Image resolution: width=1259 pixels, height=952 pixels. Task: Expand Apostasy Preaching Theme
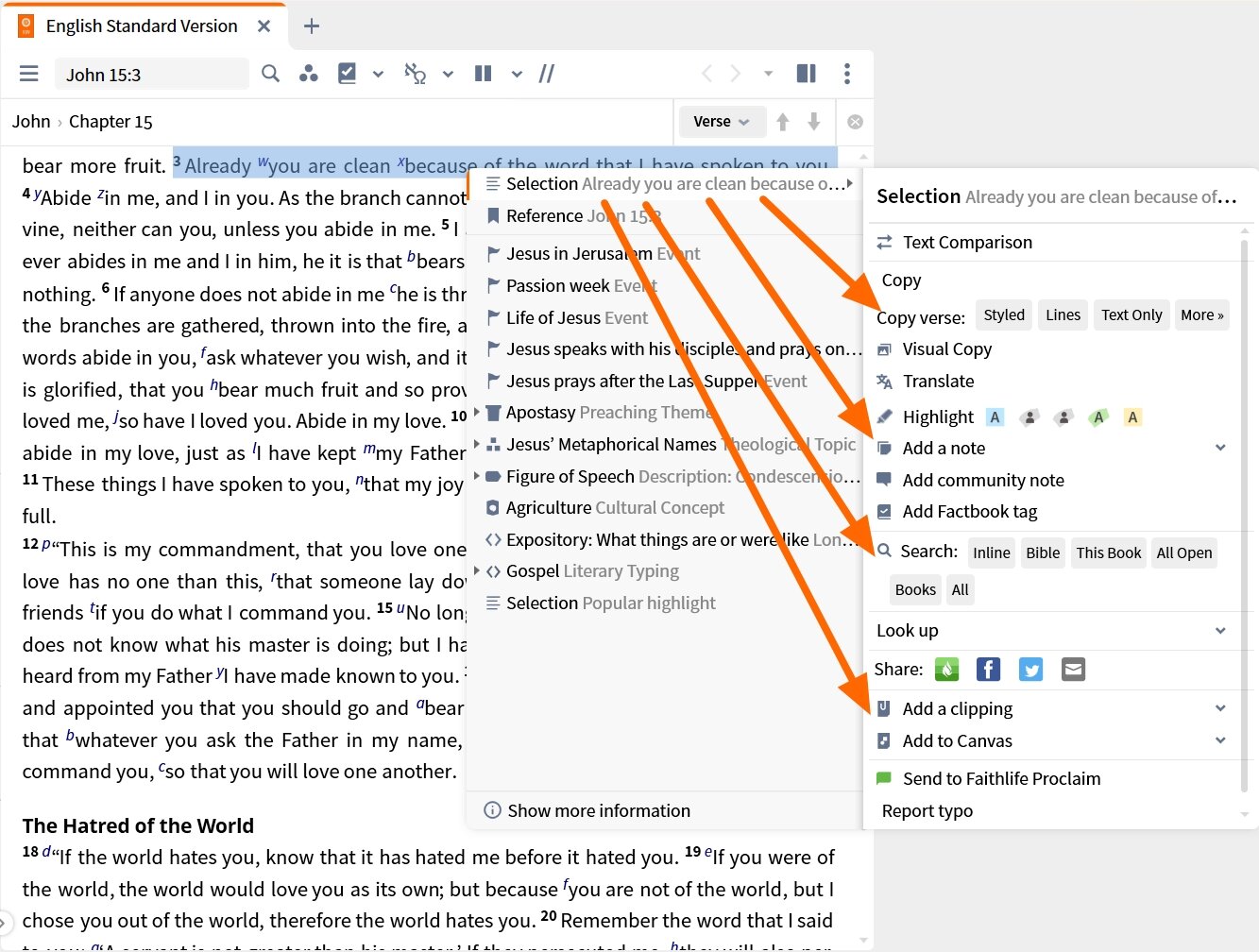coord(477,413)
